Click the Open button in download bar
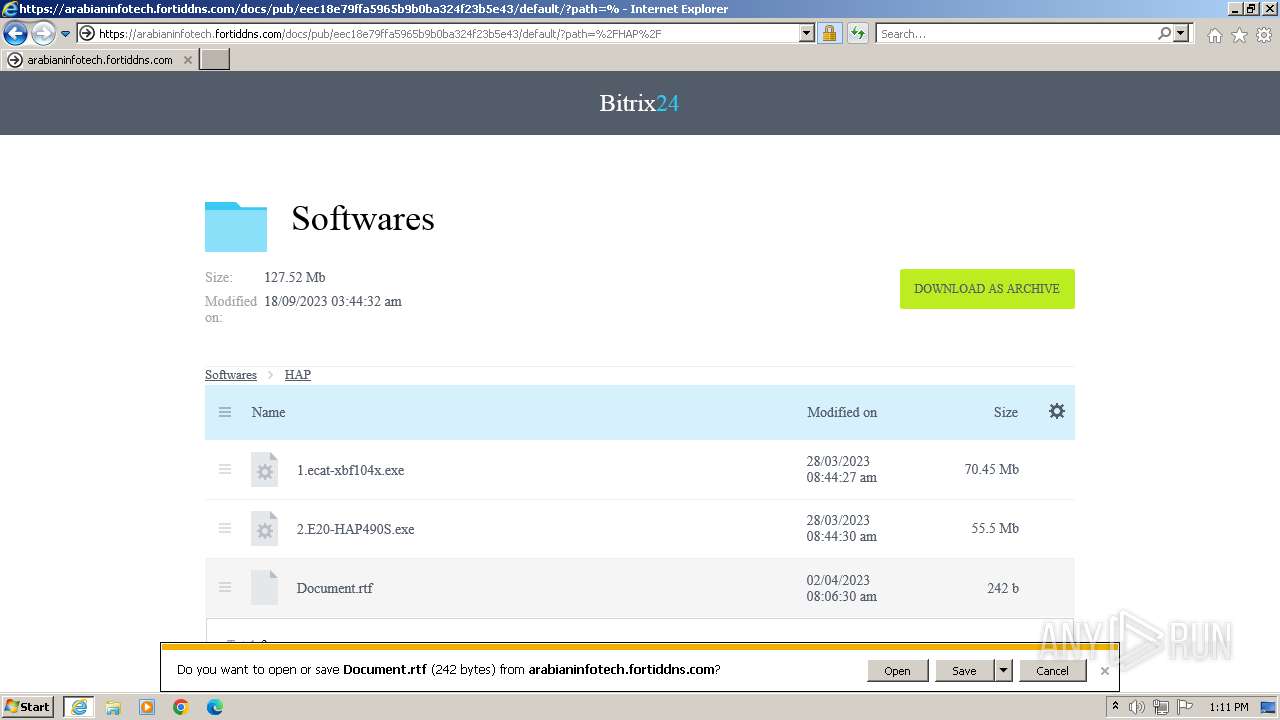The height and width of the screenshot is (720, 1280). (x=897, y=671)
